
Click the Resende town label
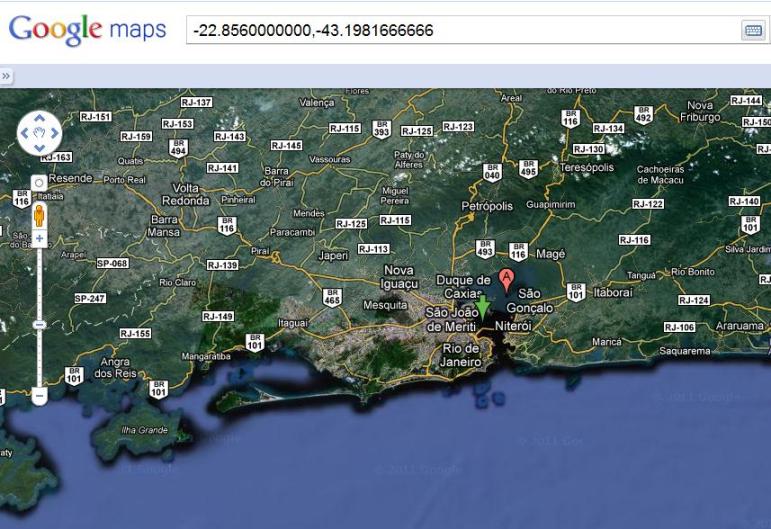pyautogui.click(x=70, y=178)
